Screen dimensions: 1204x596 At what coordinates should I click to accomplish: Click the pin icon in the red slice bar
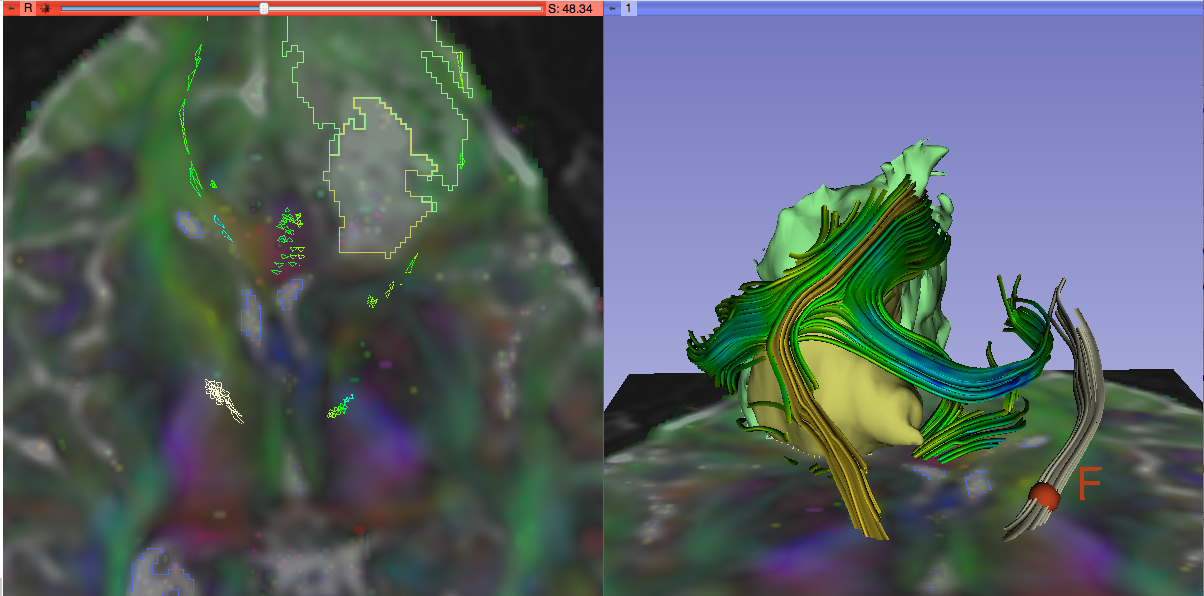tap(11, 8)
